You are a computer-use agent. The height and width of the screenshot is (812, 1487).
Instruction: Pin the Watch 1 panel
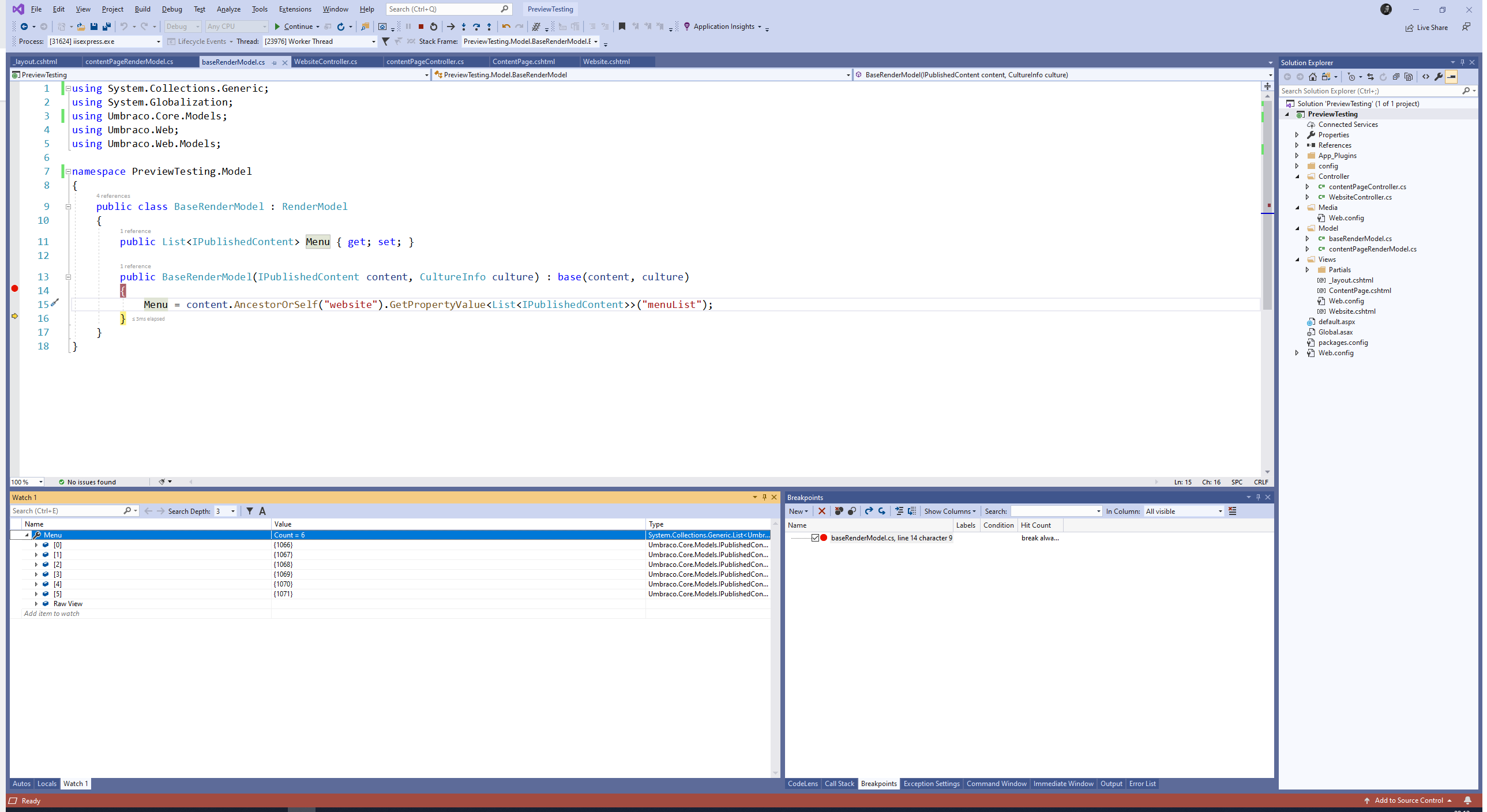pyautogui.click(x=764, y=498)
